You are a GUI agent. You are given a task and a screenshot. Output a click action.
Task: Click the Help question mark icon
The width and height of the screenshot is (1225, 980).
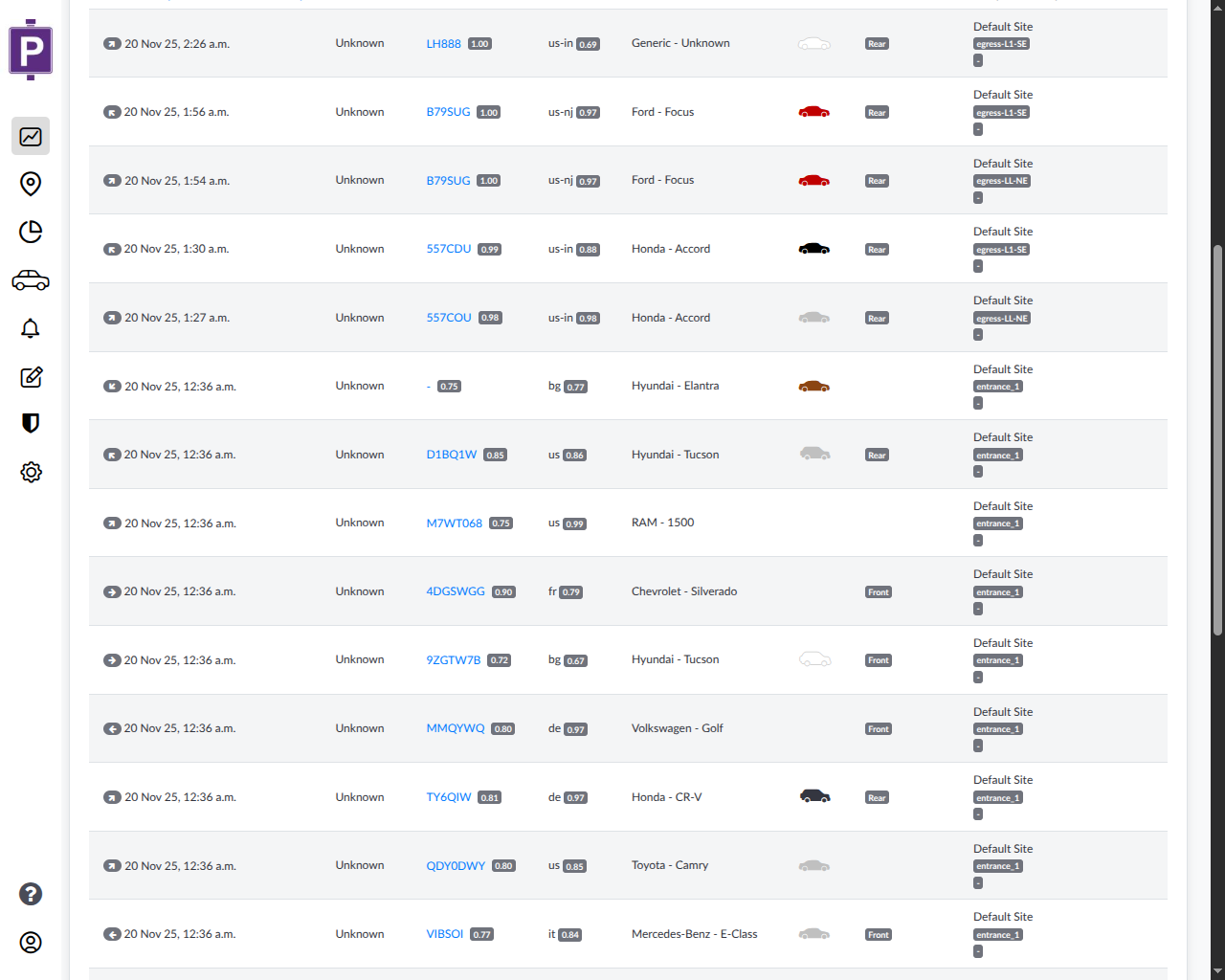(x=30, y=894)
